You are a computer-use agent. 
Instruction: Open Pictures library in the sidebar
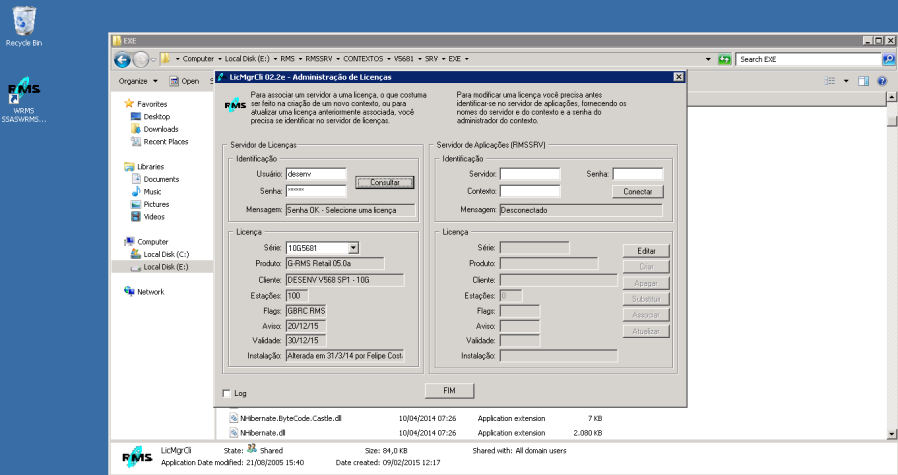(x=156, y=205)
